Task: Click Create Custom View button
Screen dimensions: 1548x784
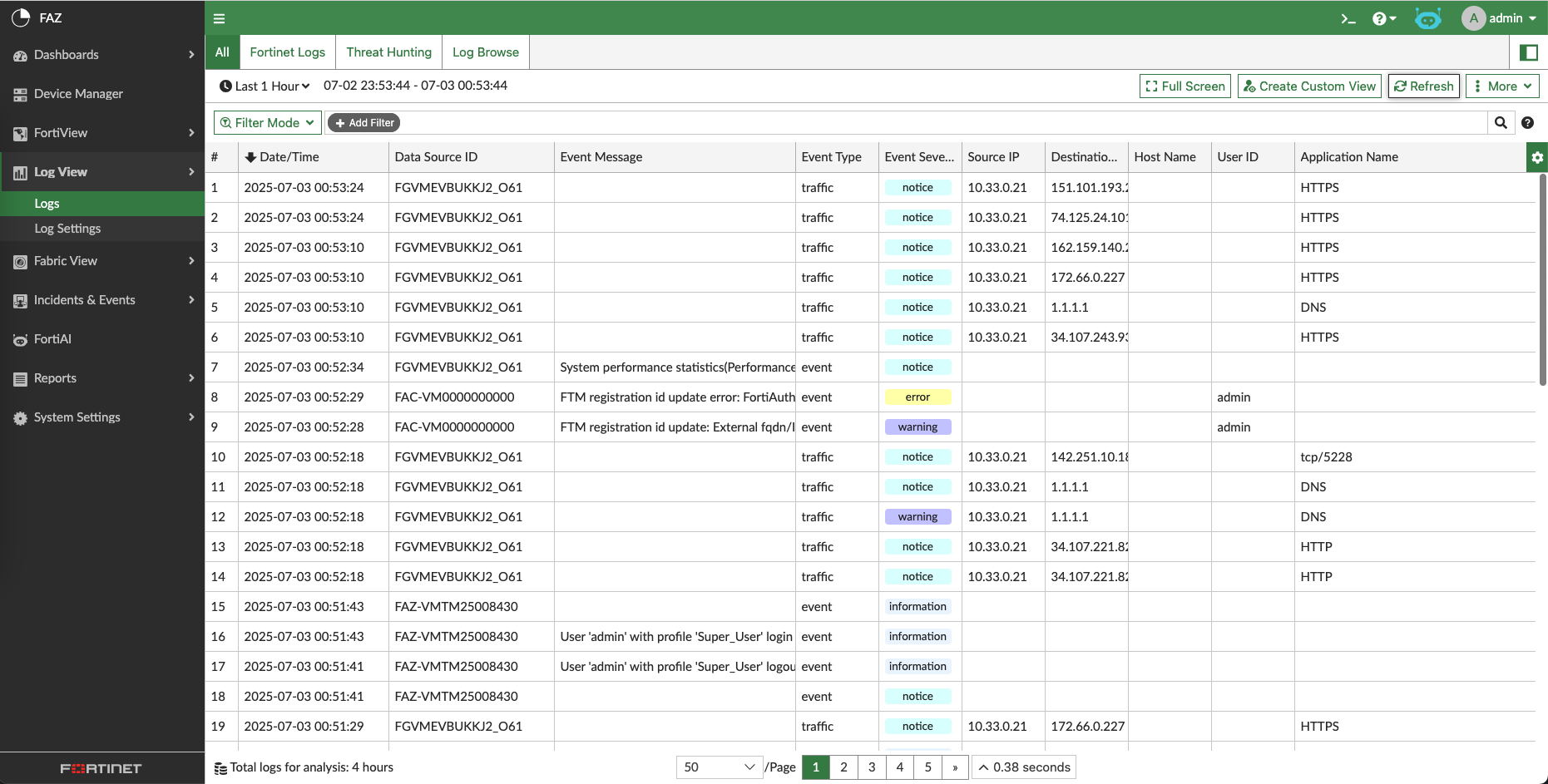Action: (x=1309, y=86)
